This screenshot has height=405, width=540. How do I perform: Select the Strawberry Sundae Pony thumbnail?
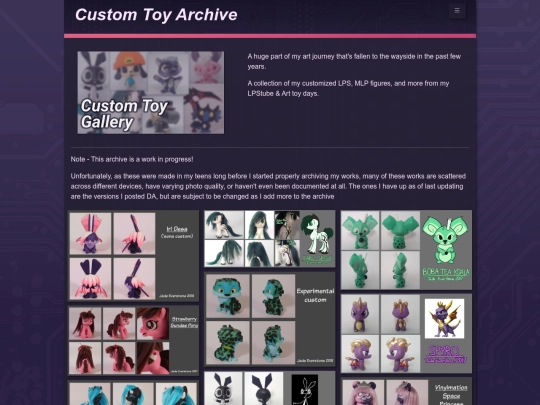133,341
